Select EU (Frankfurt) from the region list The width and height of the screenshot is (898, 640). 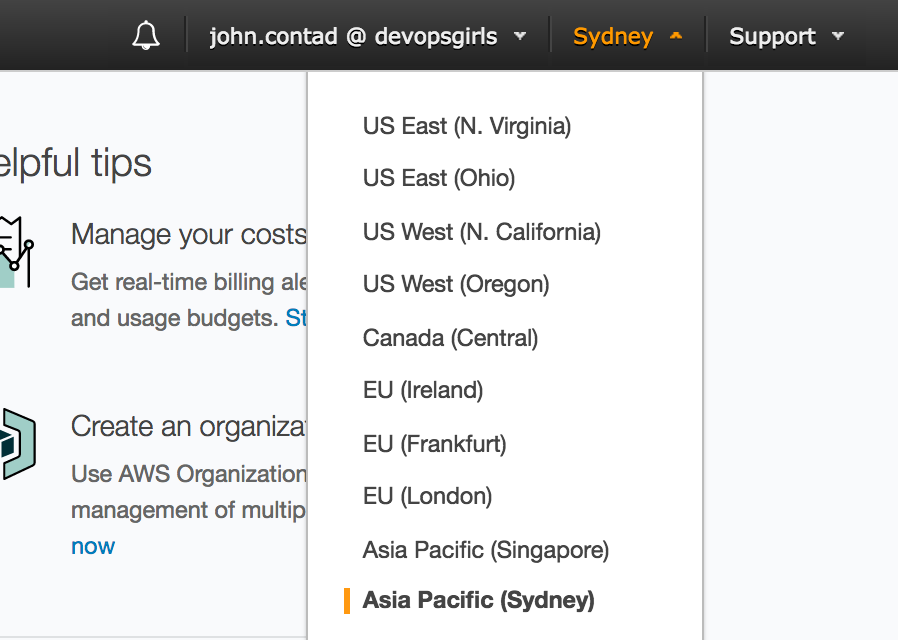[x=434, y=443]
